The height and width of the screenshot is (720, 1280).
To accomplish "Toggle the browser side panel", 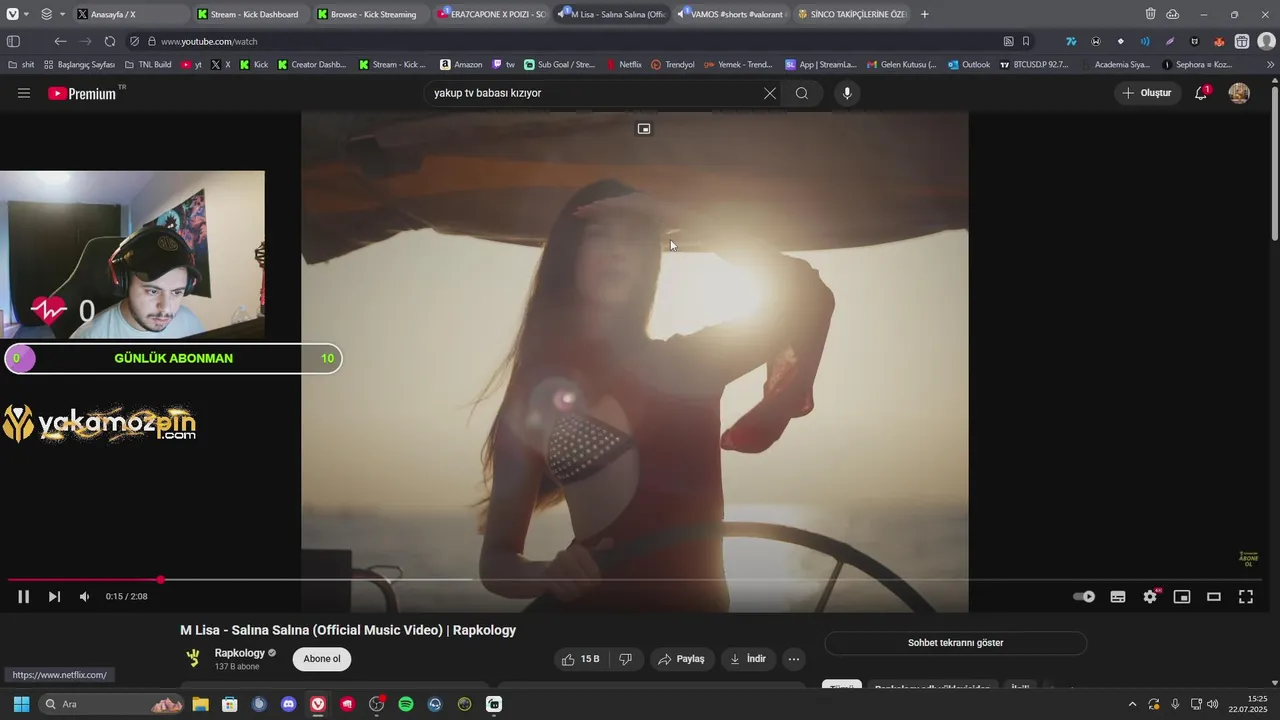I will tap(13, 41).
